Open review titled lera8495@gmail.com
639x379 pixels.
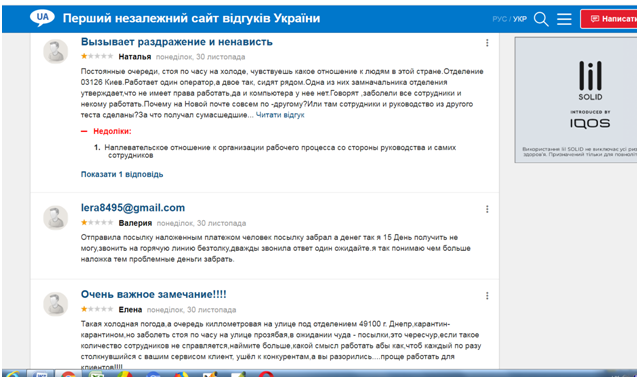pos(133,208)
